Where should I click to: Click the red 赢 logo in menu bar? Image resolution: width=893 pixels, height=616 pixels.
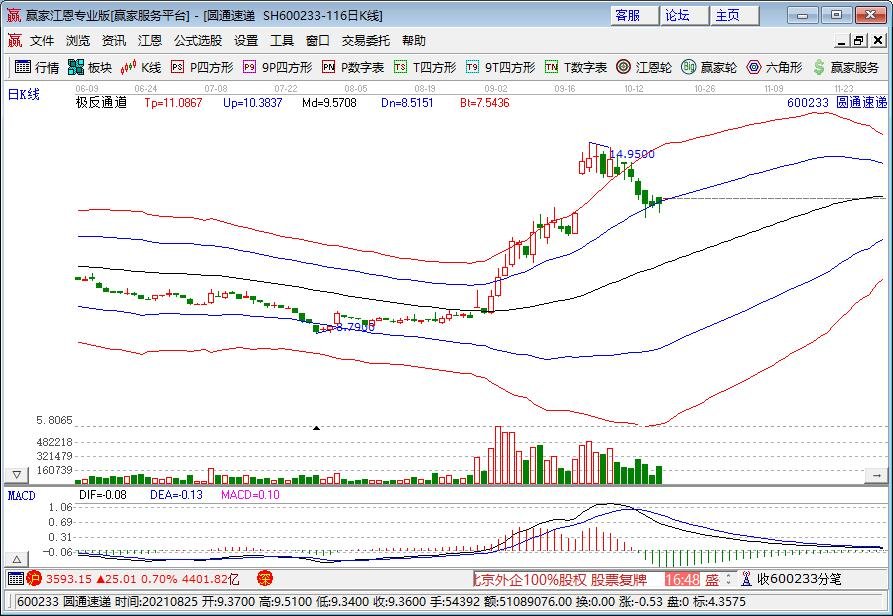[14, 40]
